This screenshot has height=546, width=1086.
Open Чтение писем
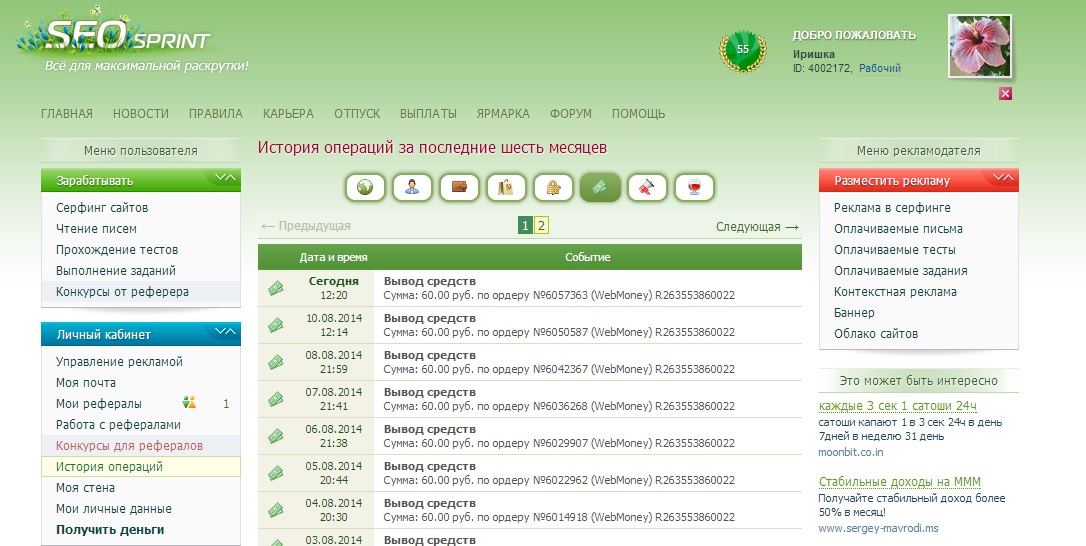pos(96,229)
